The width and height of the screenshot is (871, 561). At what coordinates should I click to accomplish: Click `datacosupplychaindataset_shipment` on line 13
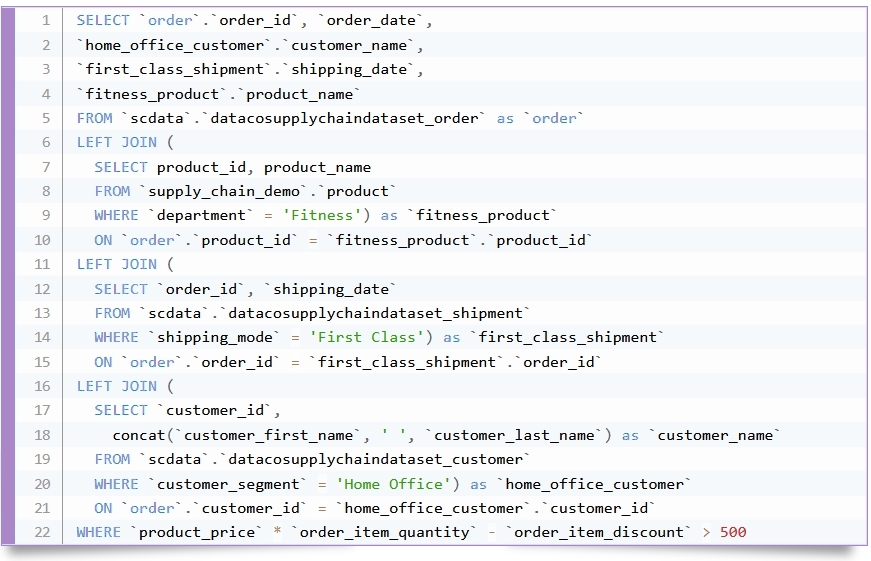(x=375, y=313)
